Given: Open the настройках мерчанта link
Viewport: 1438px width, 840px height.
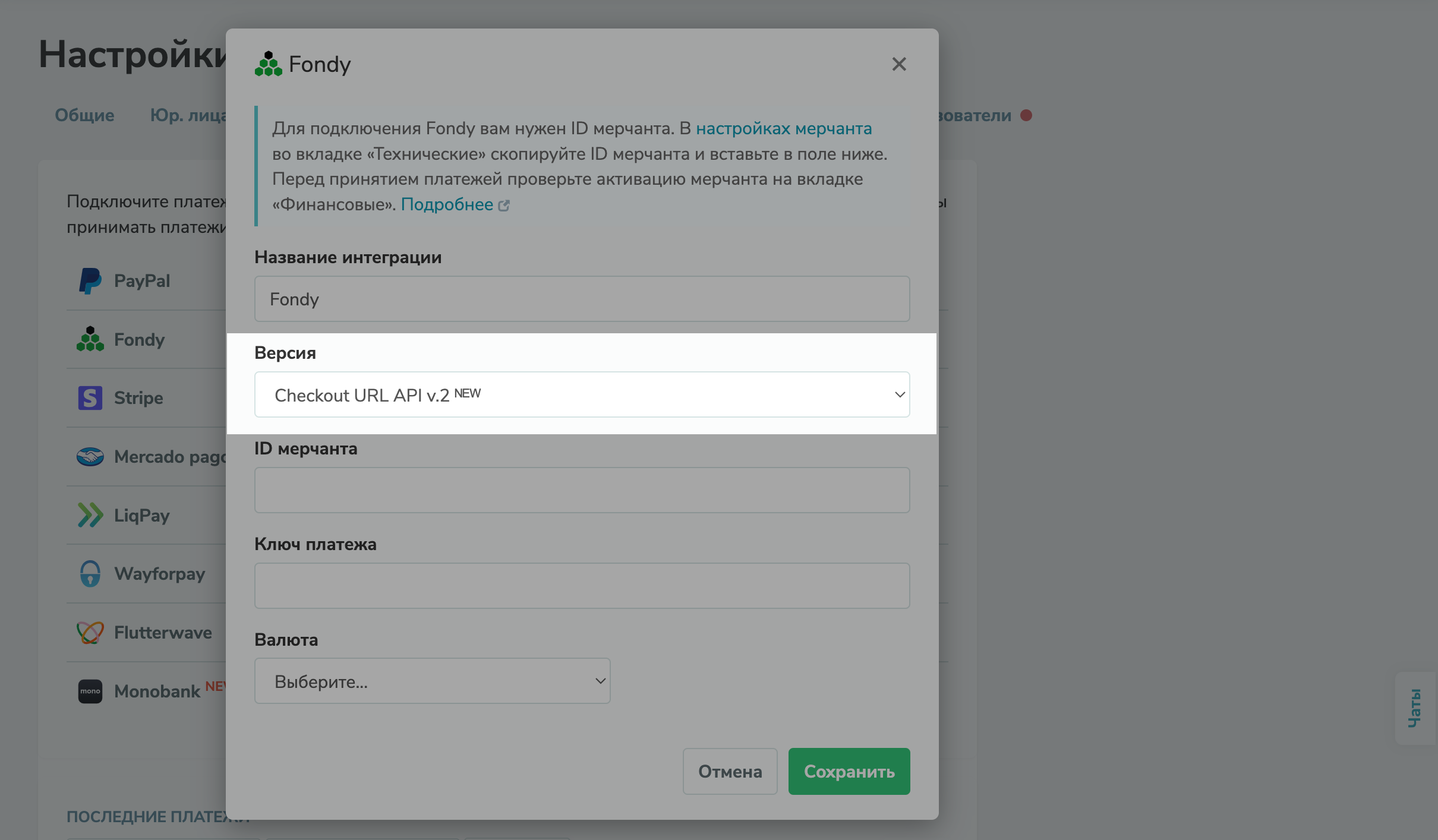Looking at the screenshot, I should click(783, 128).
